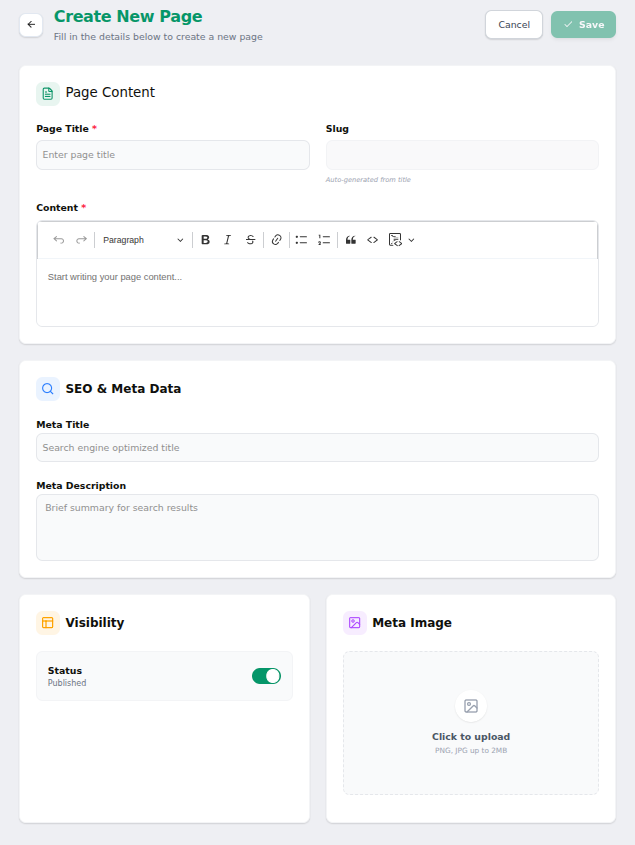Click the Meta Description text area

click(x=318, y=528)
